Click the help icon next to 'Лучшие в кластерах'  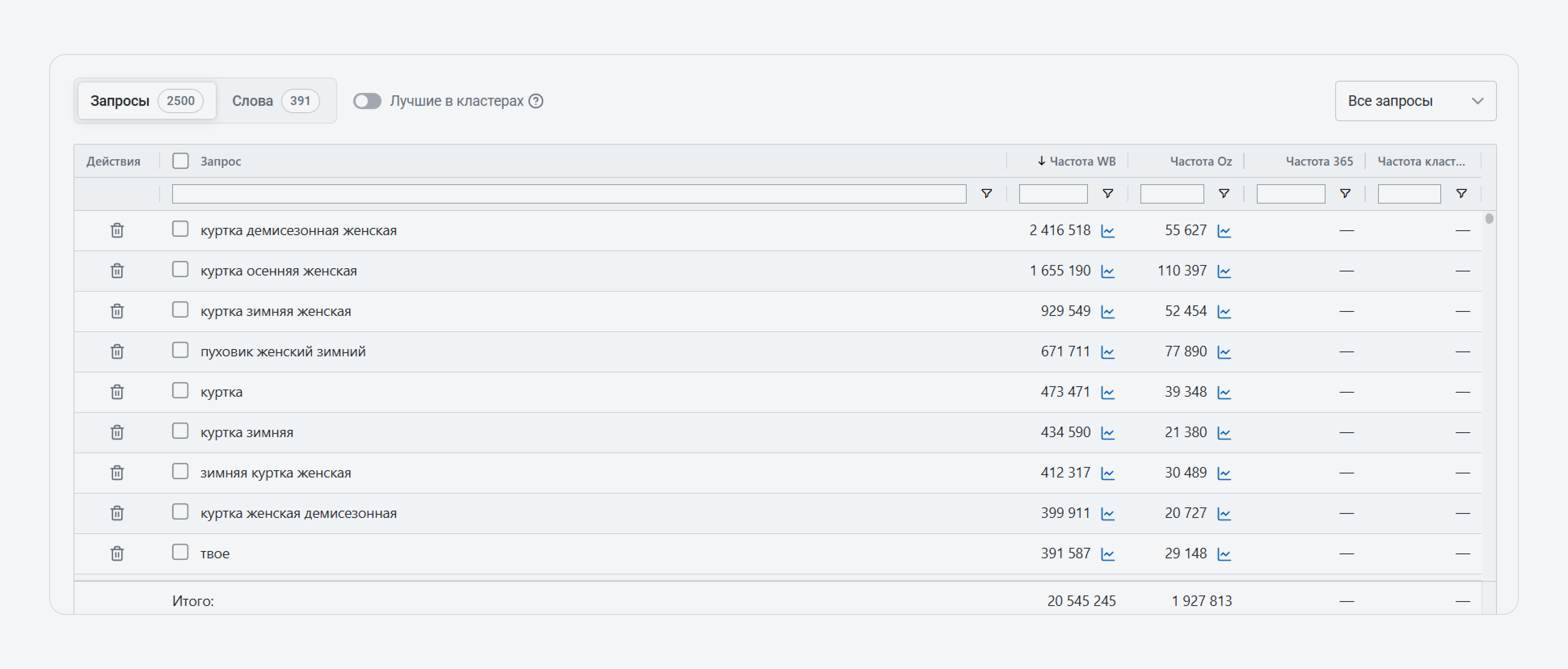[x=535, y=101]
